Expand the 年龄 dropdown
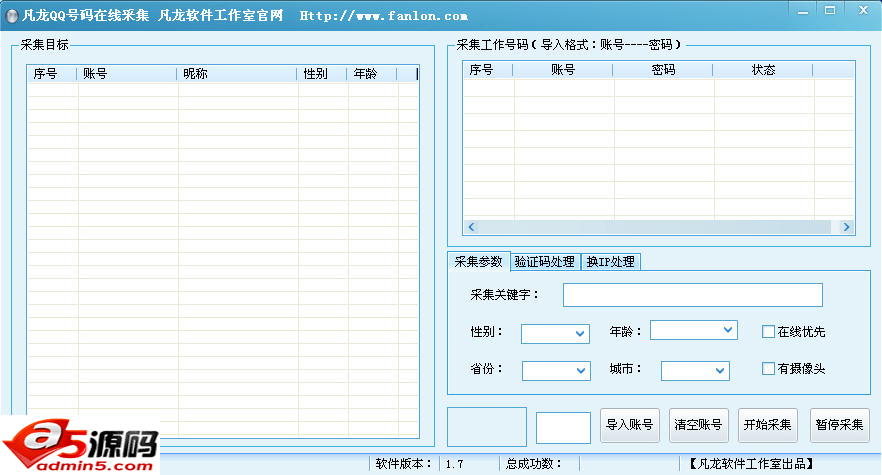The width and height of the screenshot is (882, 475). tap(694, 330)
